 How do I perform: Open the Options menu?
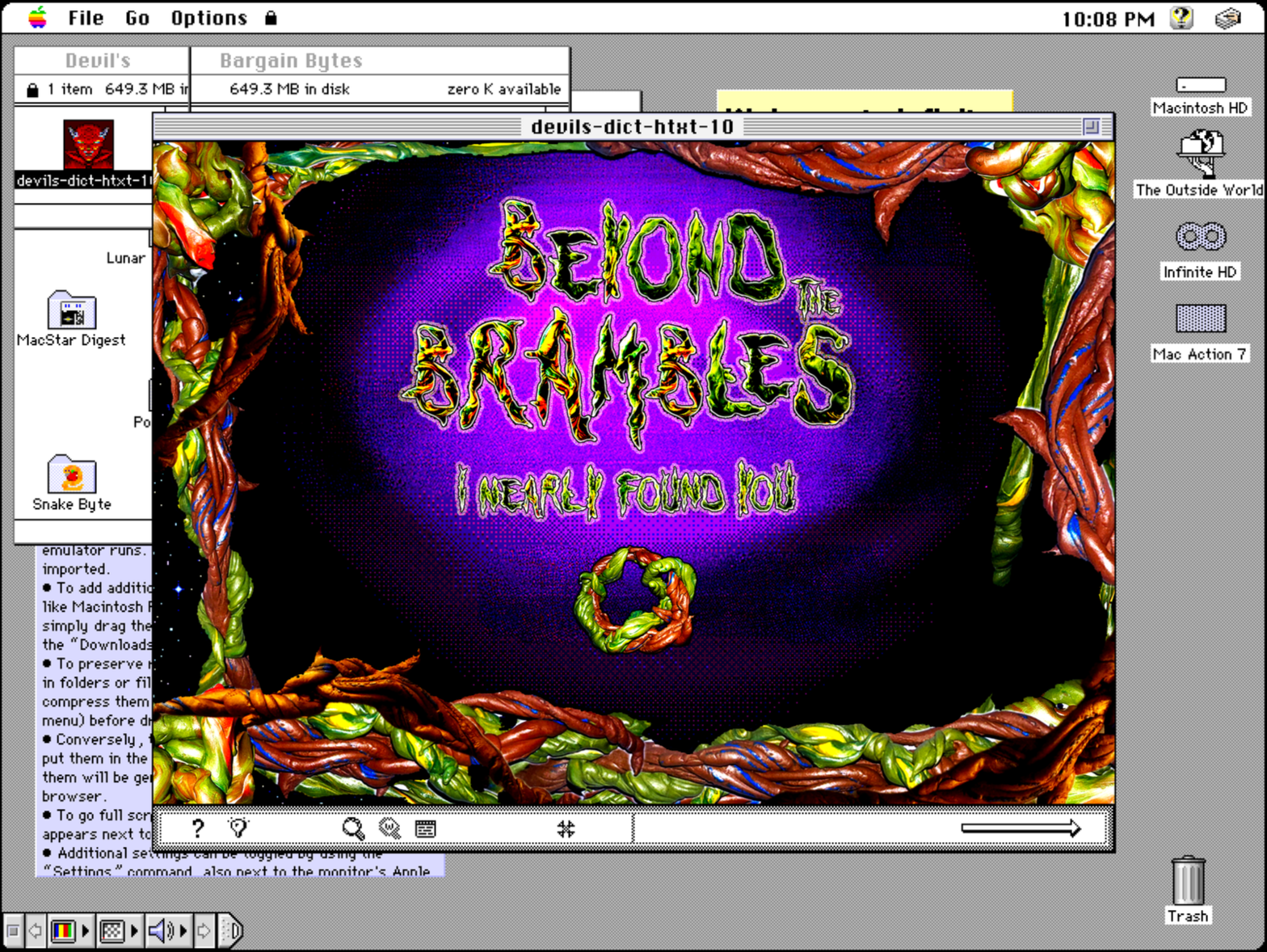[208, 18]
